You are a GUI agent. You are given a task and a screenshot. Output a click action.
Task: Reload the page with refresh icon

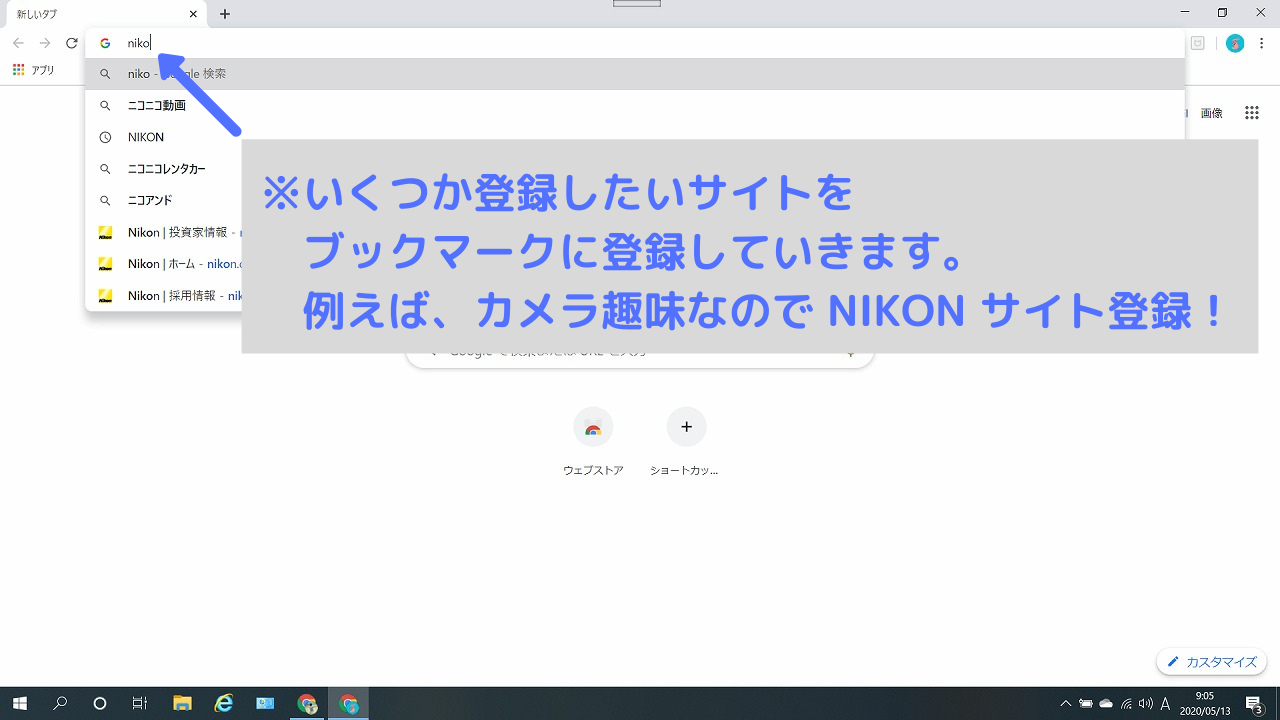click(x=72, y=43)
